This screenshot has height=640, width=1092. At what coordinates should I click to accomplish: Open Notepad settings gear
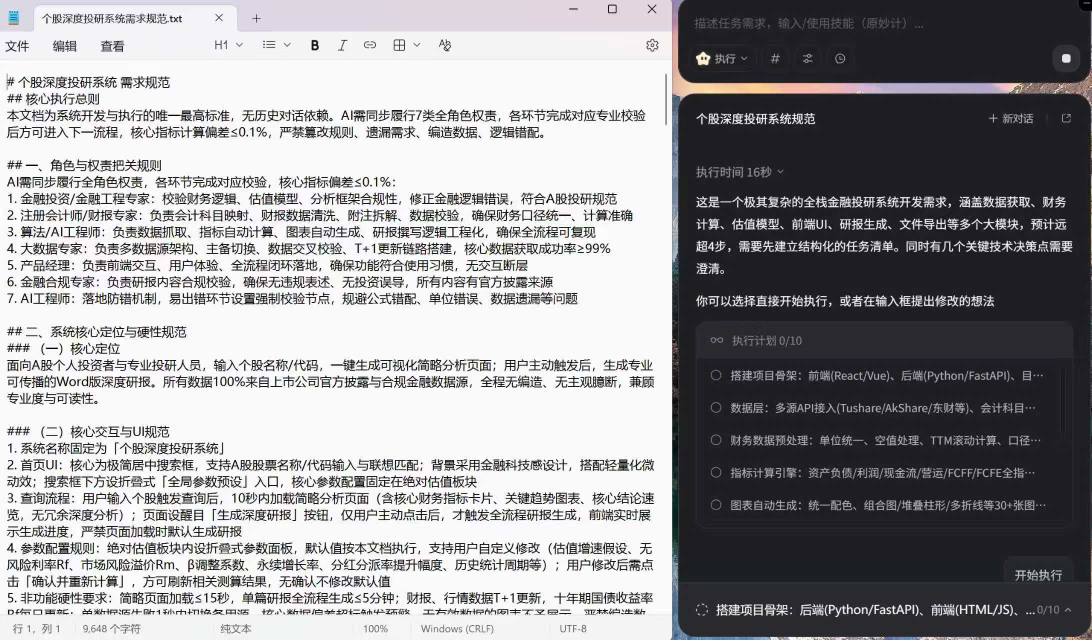click(x=652, y=45)
